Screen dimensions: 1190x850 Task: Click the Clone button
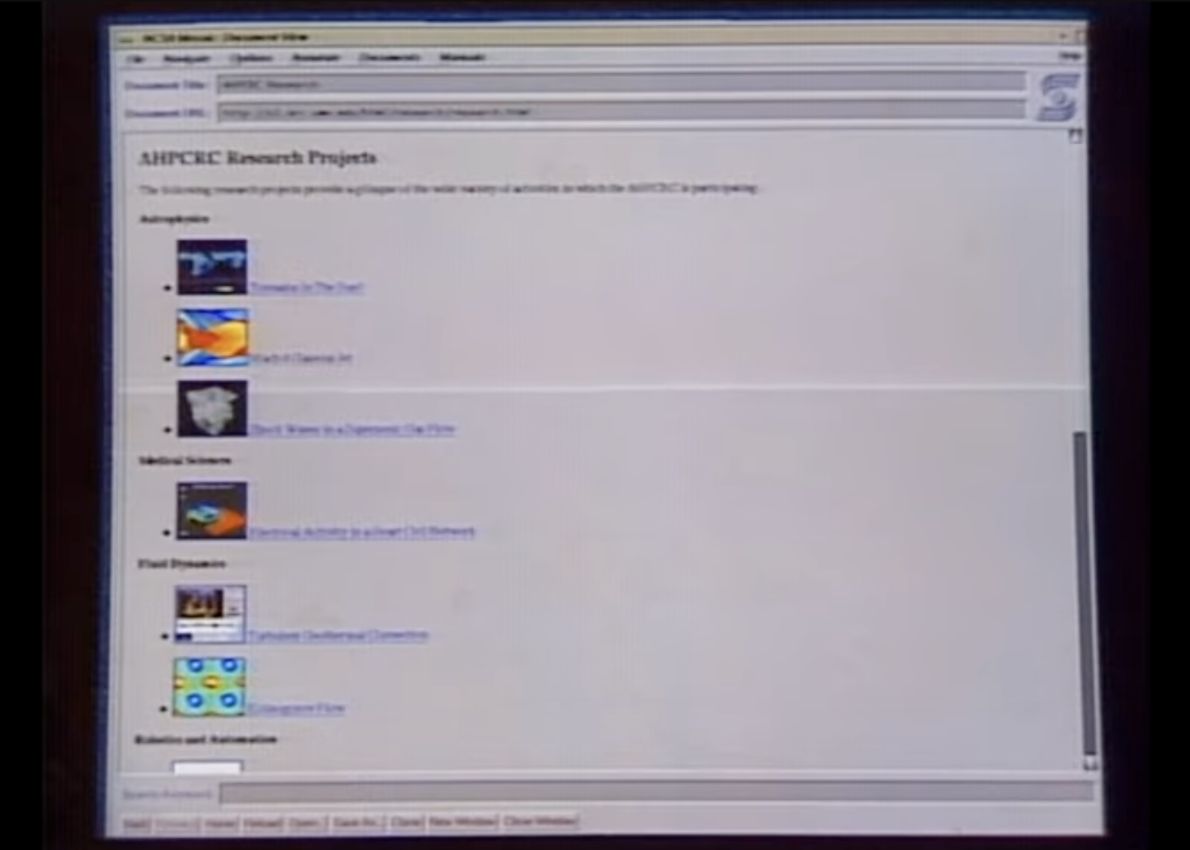tap(406, 822)
